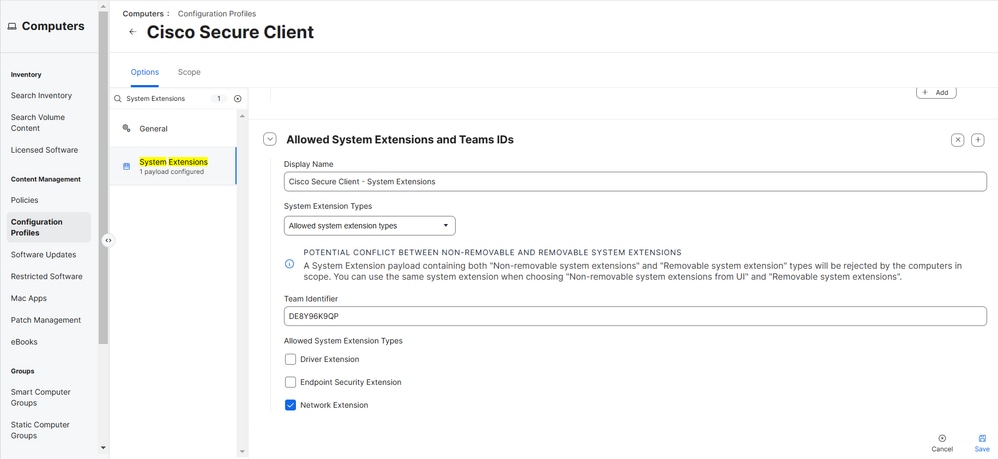
Task: Clear the System Extensions search field
Action: pyautogui.click(x=238, y=99)
